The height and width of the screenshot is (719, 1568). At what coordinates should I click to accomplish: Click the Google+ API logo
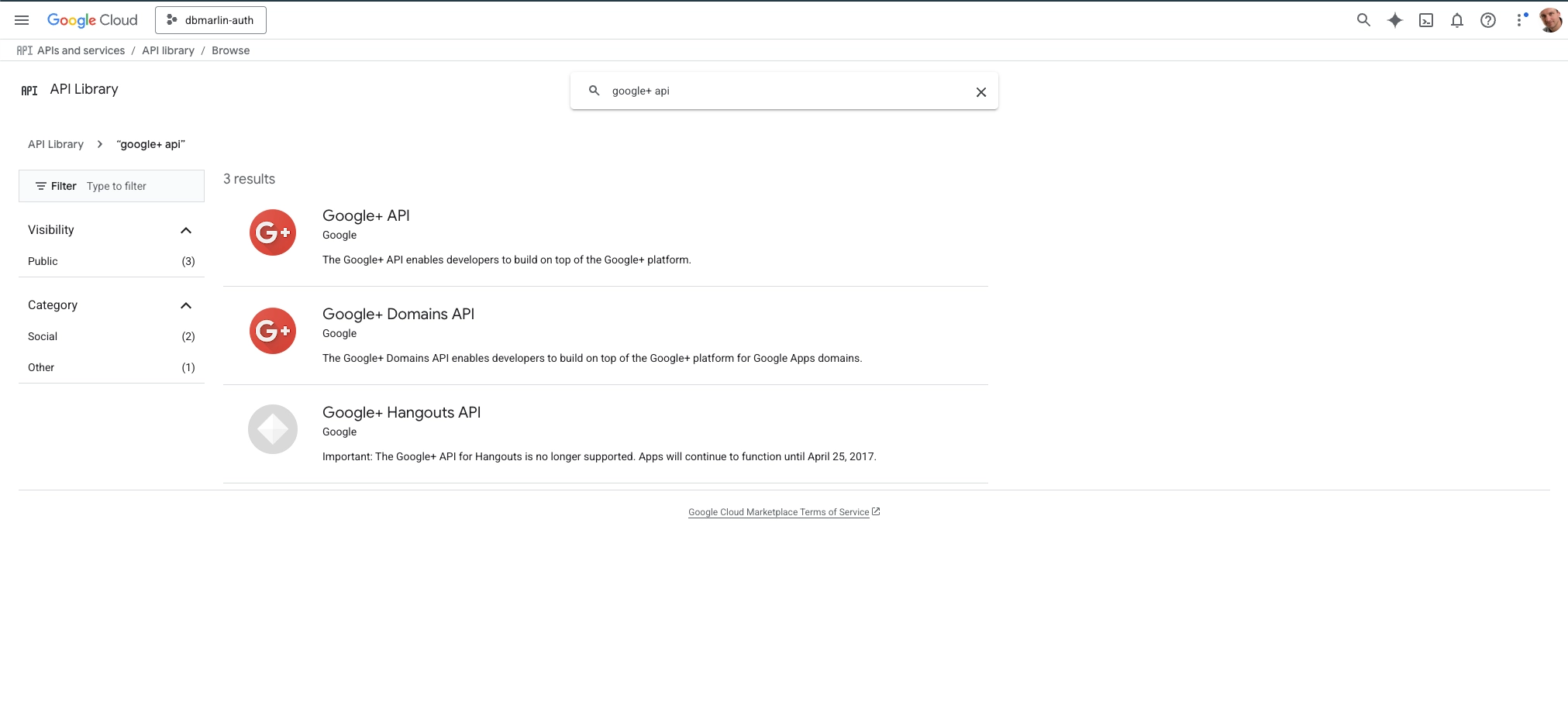pos(272,232)
